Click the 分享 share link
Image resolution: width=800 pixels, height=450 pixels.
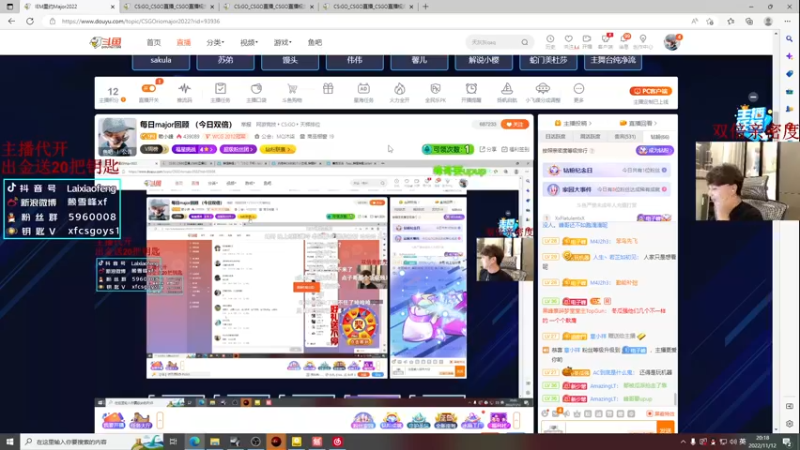(488, 149)
